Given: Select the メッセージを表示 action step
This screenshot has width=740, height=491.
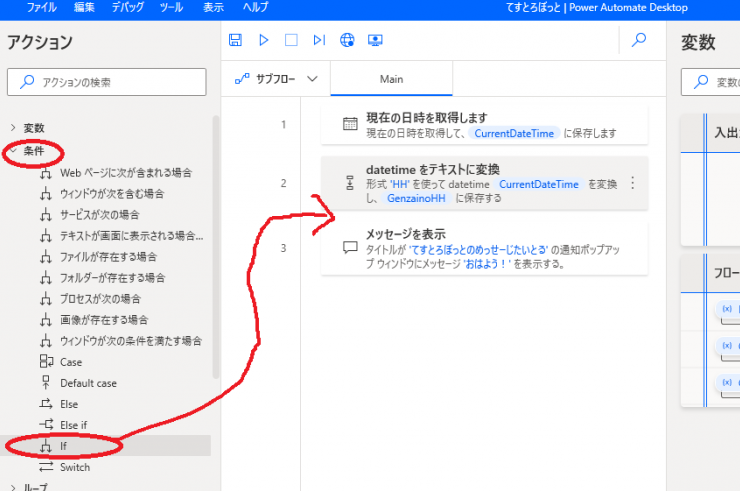Looking at the screenshot, I should (484, 248).
